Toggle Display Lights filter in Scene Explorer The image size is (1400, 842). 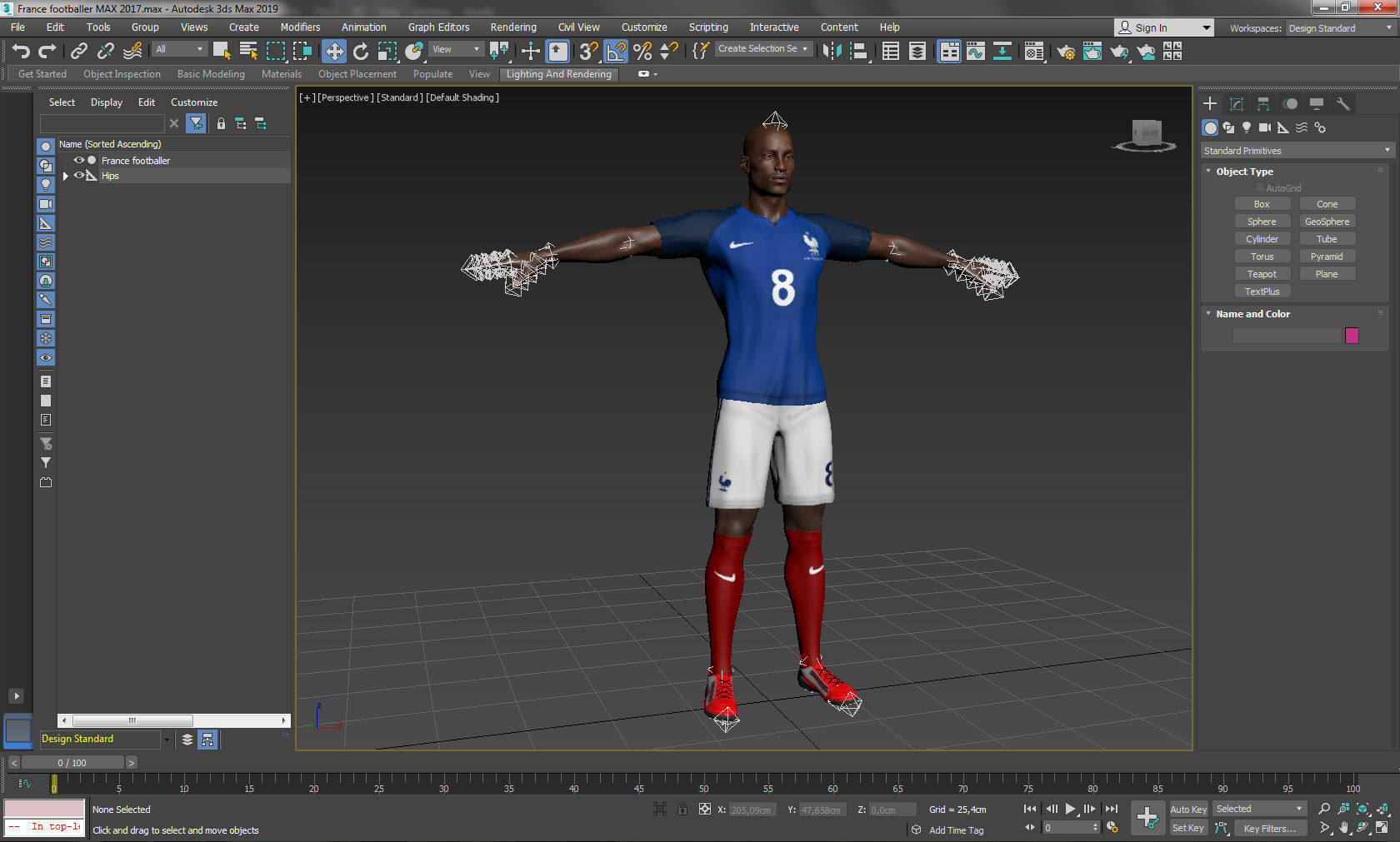(46, 185)
